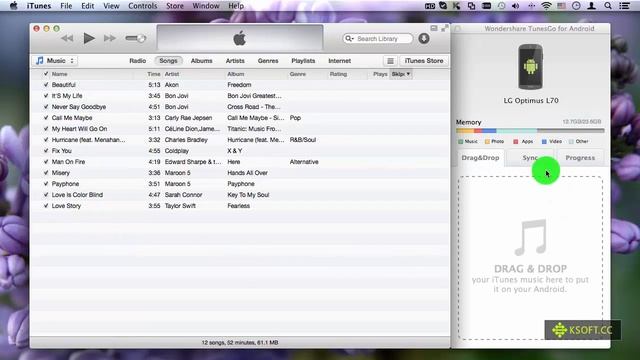
Task: Open the Notification Center icon
Action: (624, 6)
